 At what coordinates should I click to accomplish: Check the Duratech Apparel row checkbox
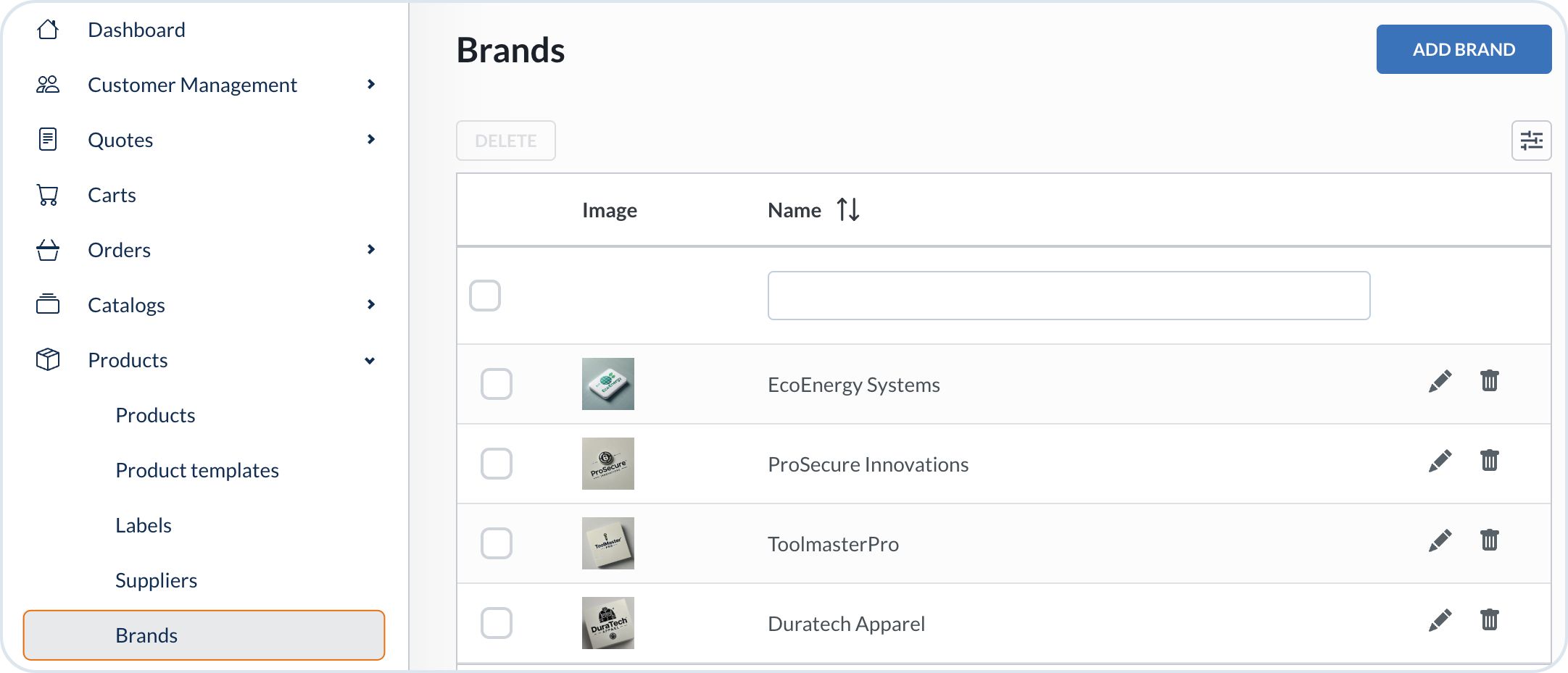tap(497, 623)
